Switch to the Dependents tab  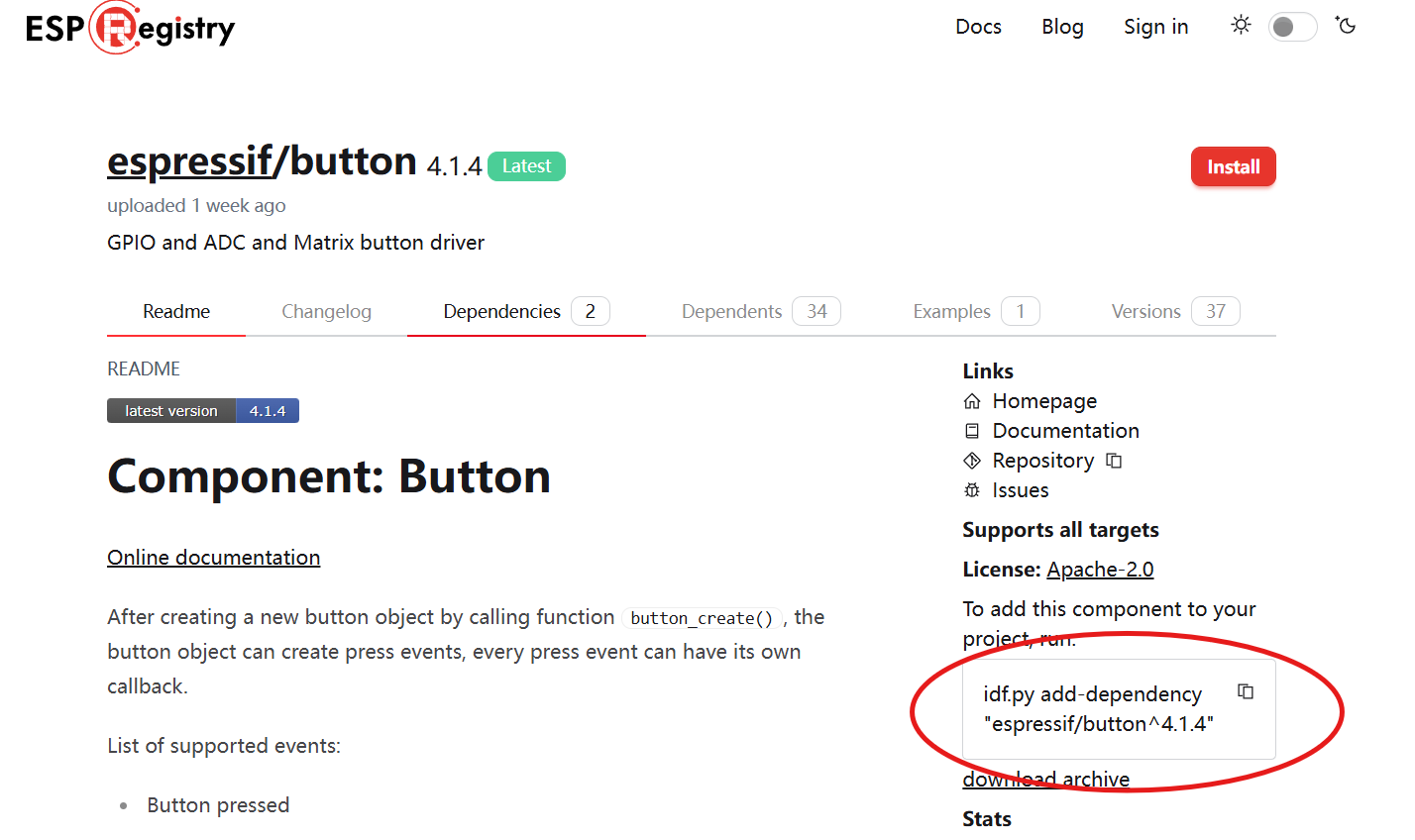pyautogui.click(x=761, y=311)
